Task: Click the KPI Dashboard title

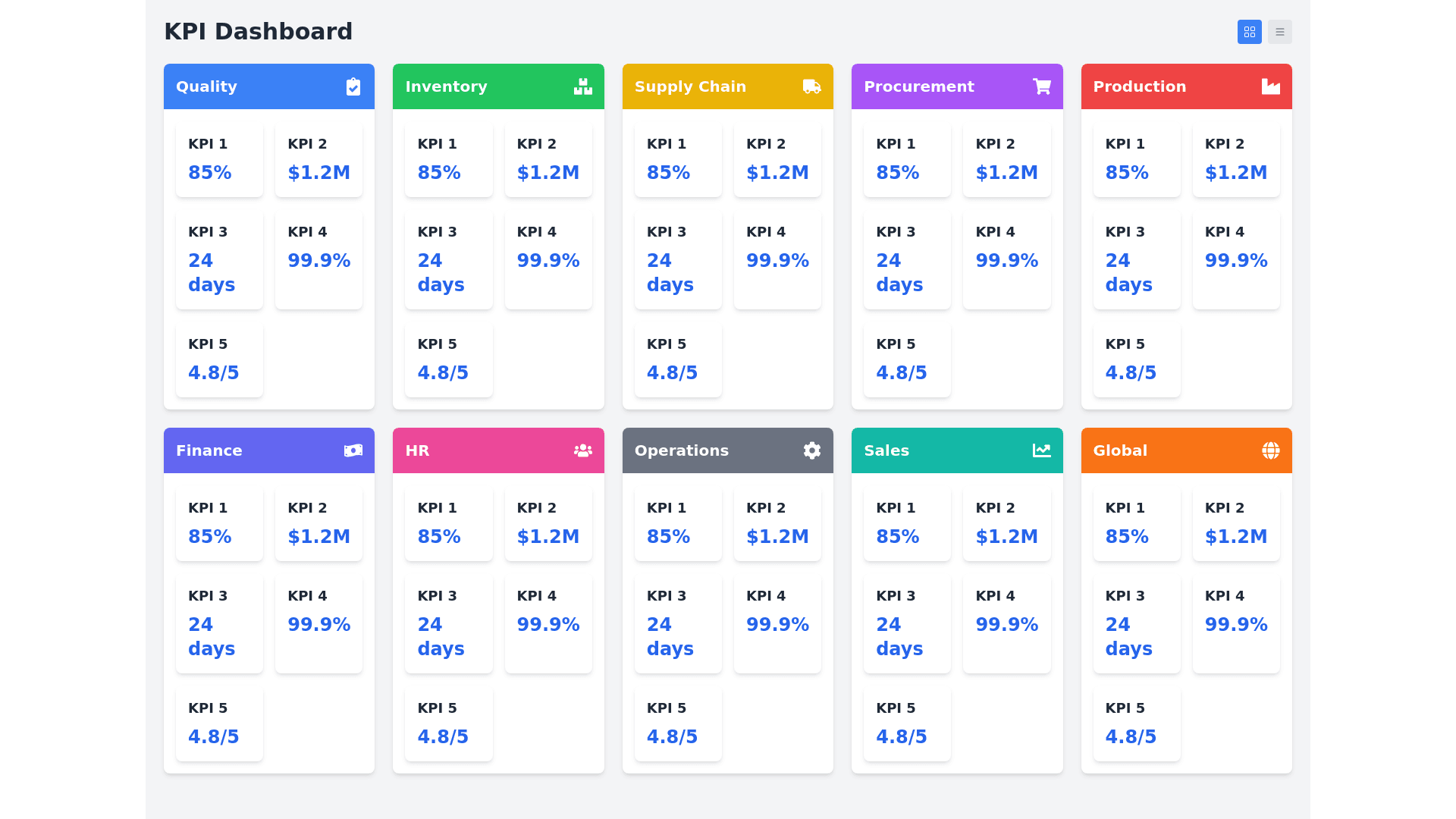Action: (x=258, y=32)
